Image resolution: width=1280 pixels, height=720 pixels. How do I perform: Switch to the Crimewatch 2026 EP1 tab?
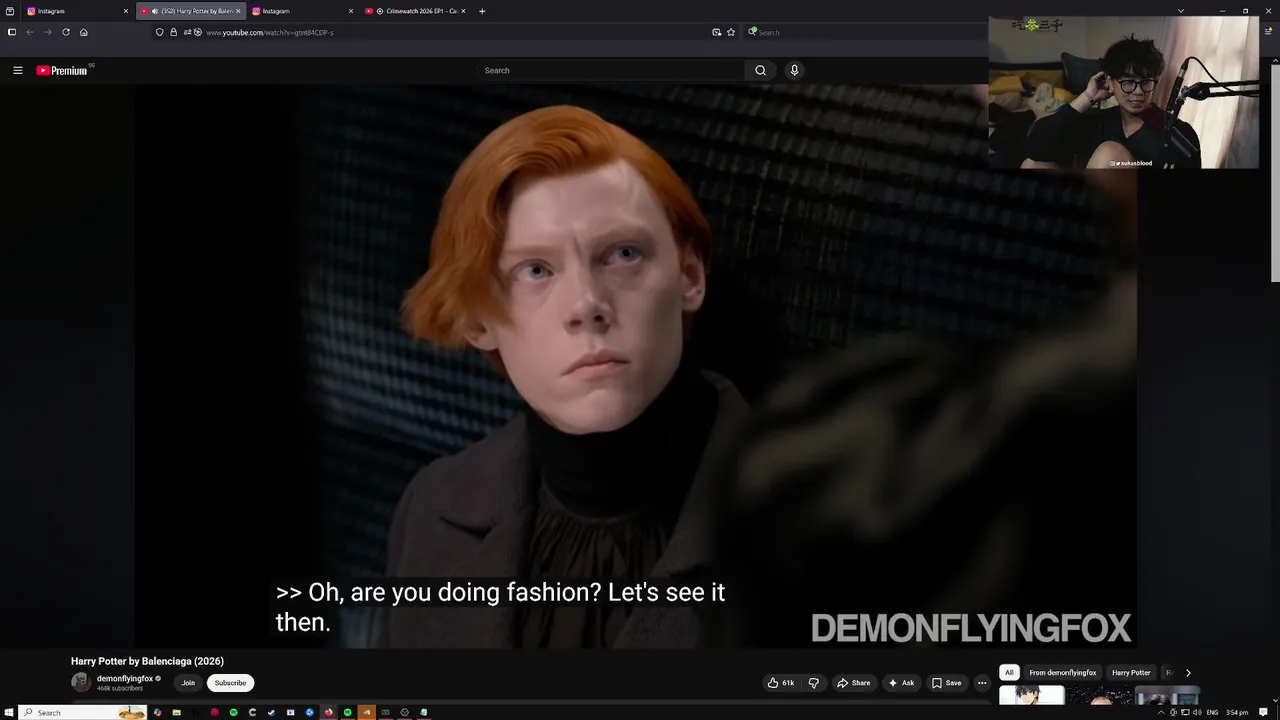click(x=415, y=11)
